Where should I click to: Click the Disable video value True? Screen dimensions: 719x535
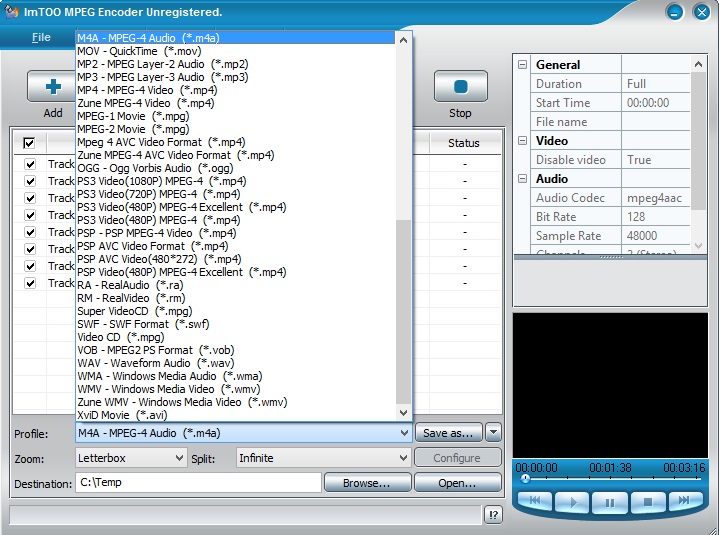click(655, 160)
